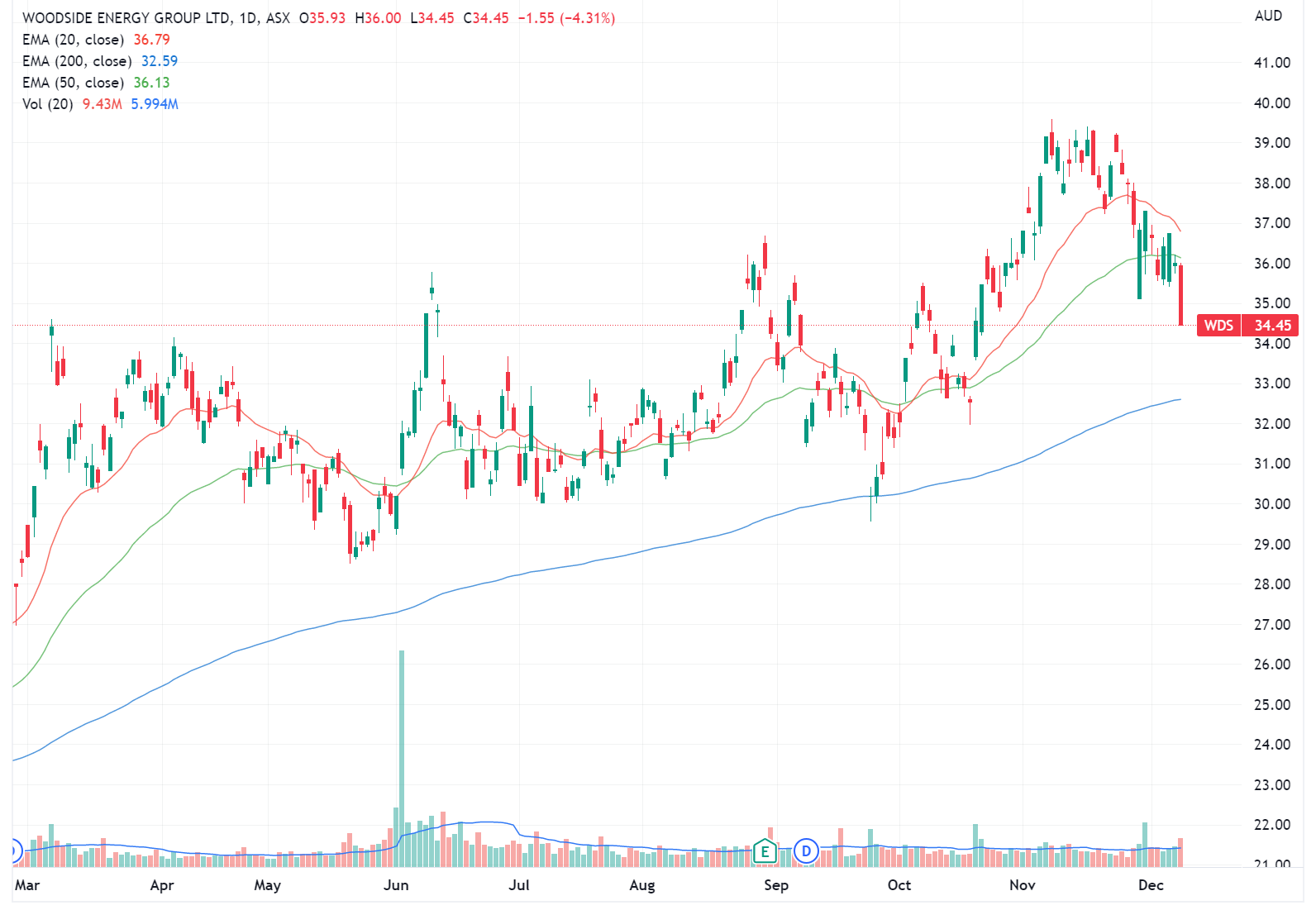Select the EMA (200, close) indicator legend
The width and height of the screenshot is (1316, 910).
pyautogui.click(x=77, y=61)
